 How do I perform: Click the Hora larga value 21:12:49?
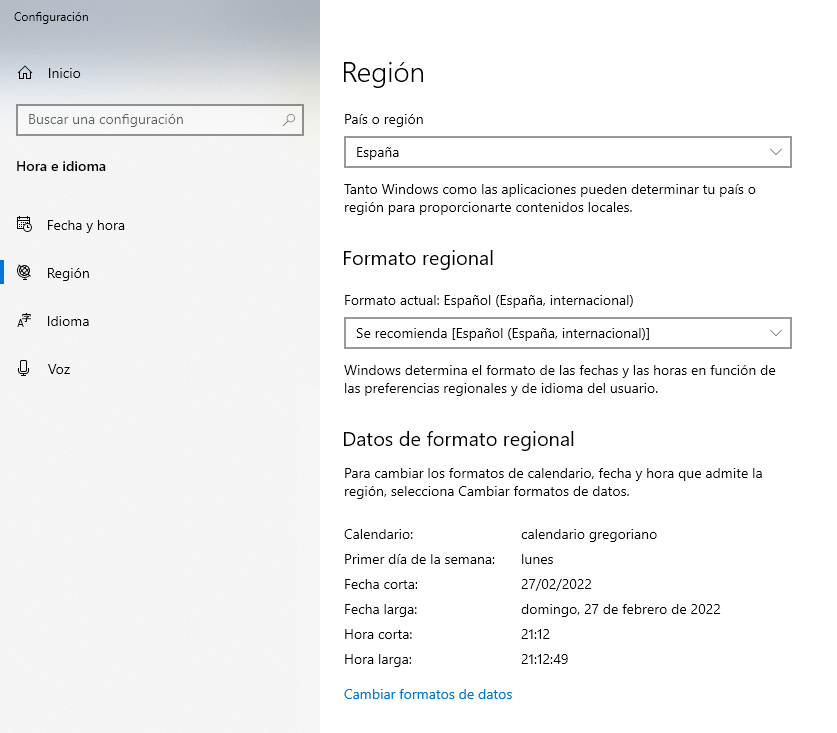pos(544,659)
